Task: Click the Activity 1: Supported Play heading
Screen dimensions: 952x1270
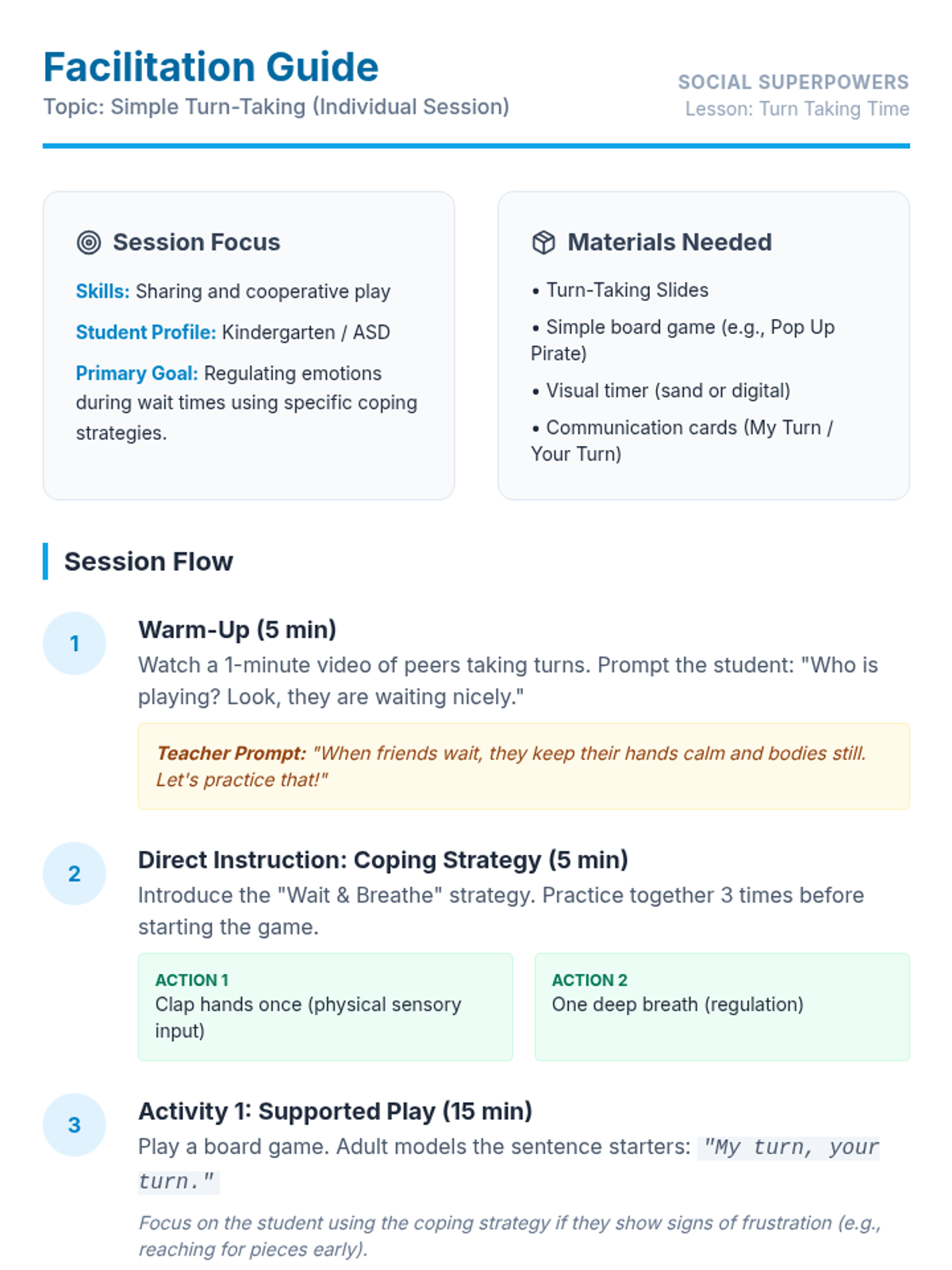Action: point(335,1111)
